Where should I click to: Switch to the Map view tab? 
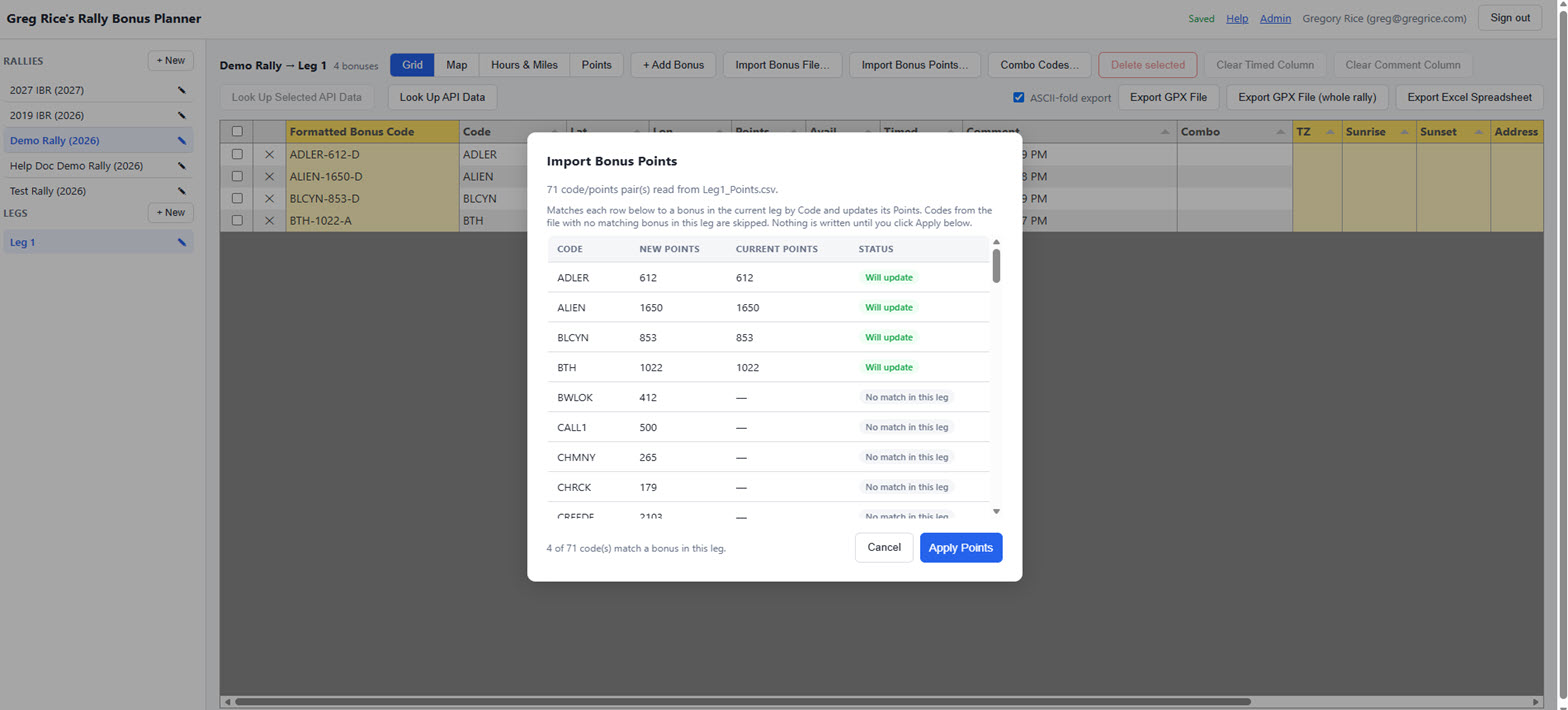(x=457, y=65)
